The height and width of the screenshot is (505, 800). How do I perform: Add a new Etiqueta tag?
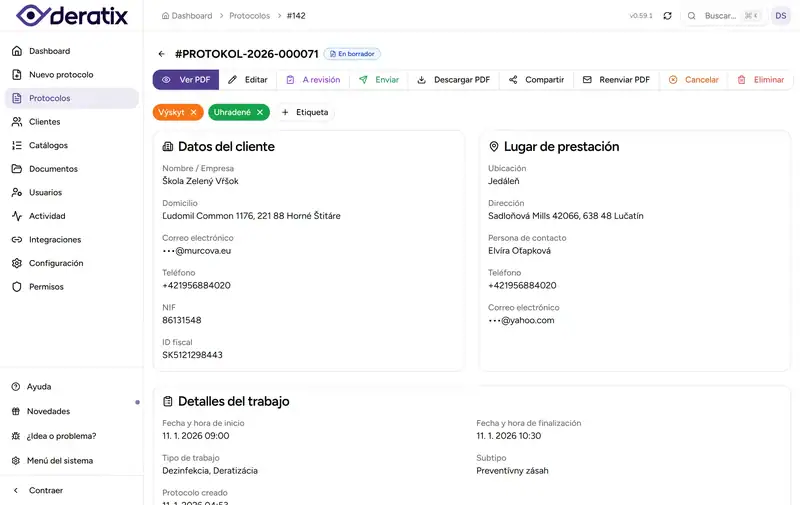pos(305,112)
